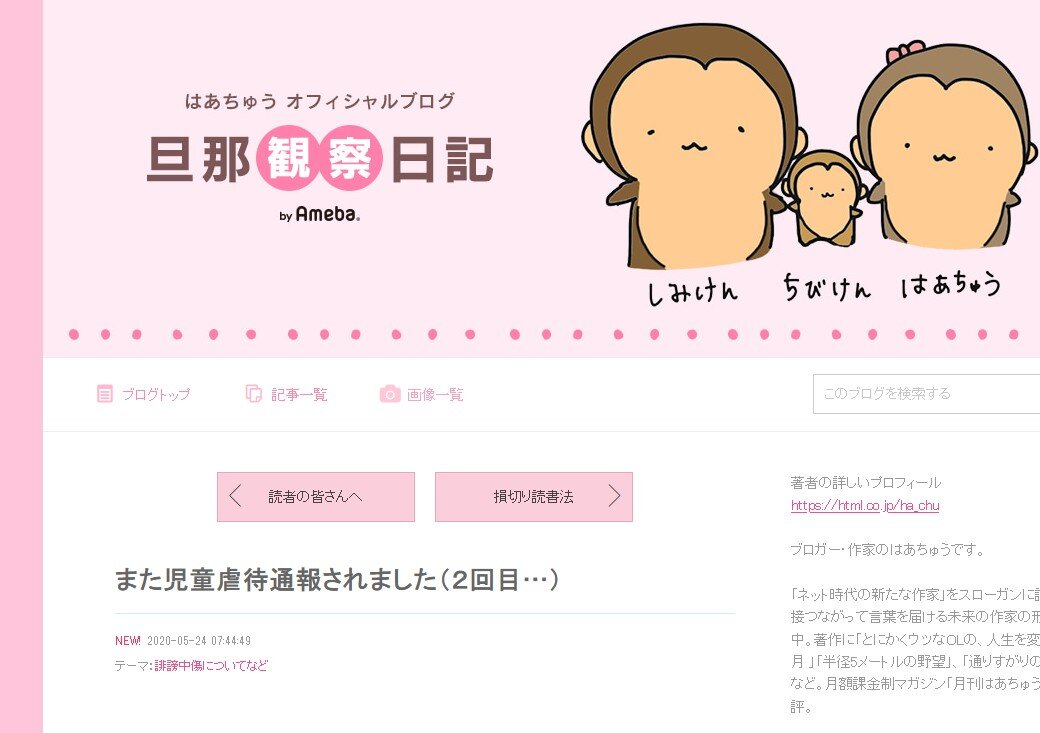Click the はあちゅう オフィシャルブログ header text

coord(320,101)
